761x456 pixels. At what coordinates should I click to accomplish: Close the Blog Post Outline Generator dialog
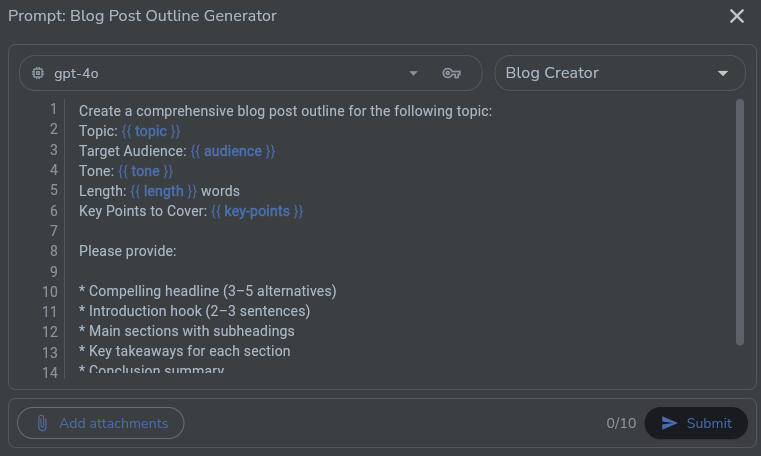[737, 16]
